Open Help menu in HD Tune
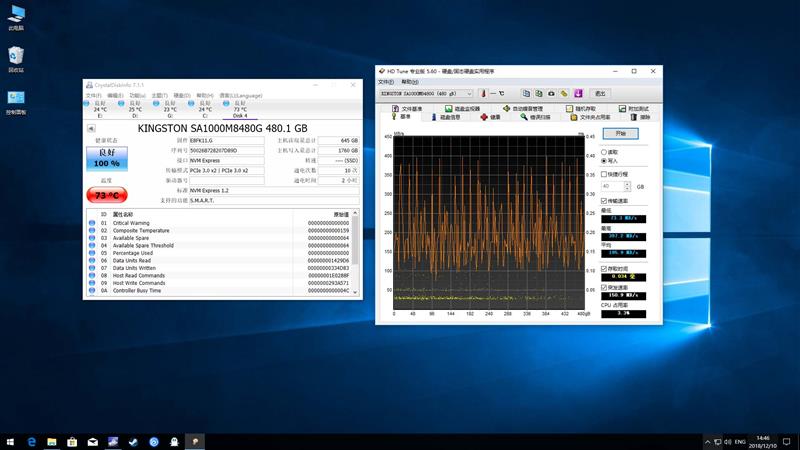The height and width of the screenshot is (450, 800). tap(409, 82)
